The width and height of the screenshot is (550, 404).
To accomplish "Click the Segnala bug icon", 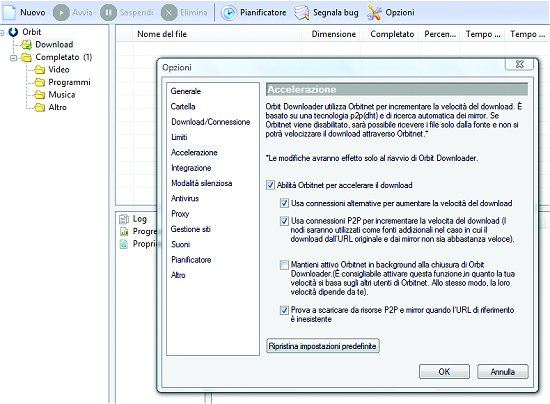I will point(301,13).
